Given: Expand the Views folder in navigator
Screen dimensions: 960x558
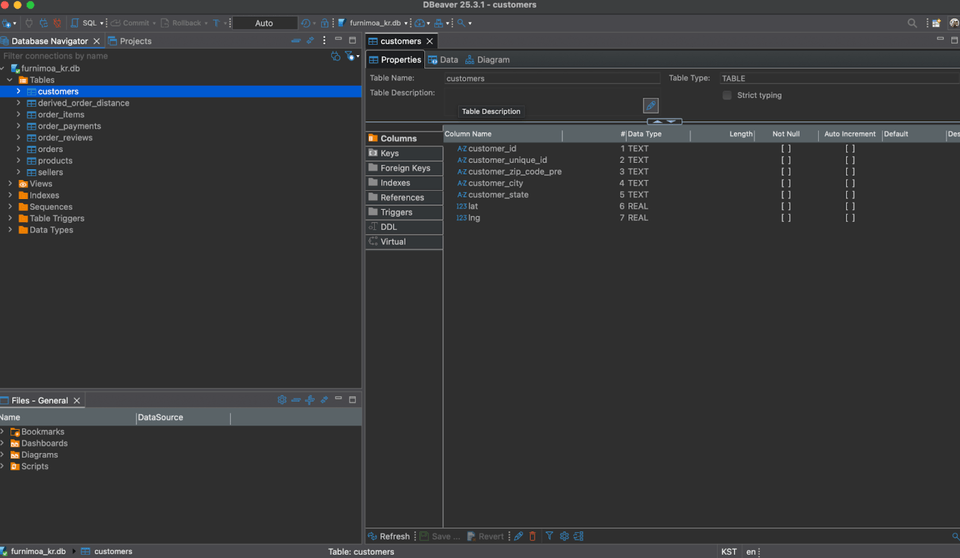Looking at the screenshot, I should [10, 184].
